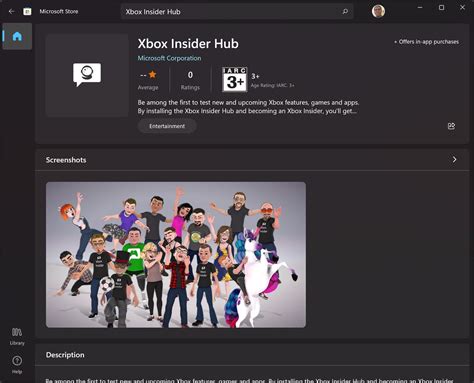This screenshot has height=383, width=474.
Task: Open the Help sidebar icon
Action: (17, 365)
